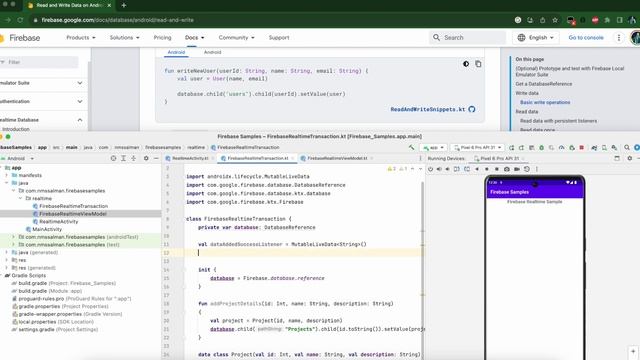Expand the manifests folder
This screenshot has height=360, width=640.
(x=7, y=175)
